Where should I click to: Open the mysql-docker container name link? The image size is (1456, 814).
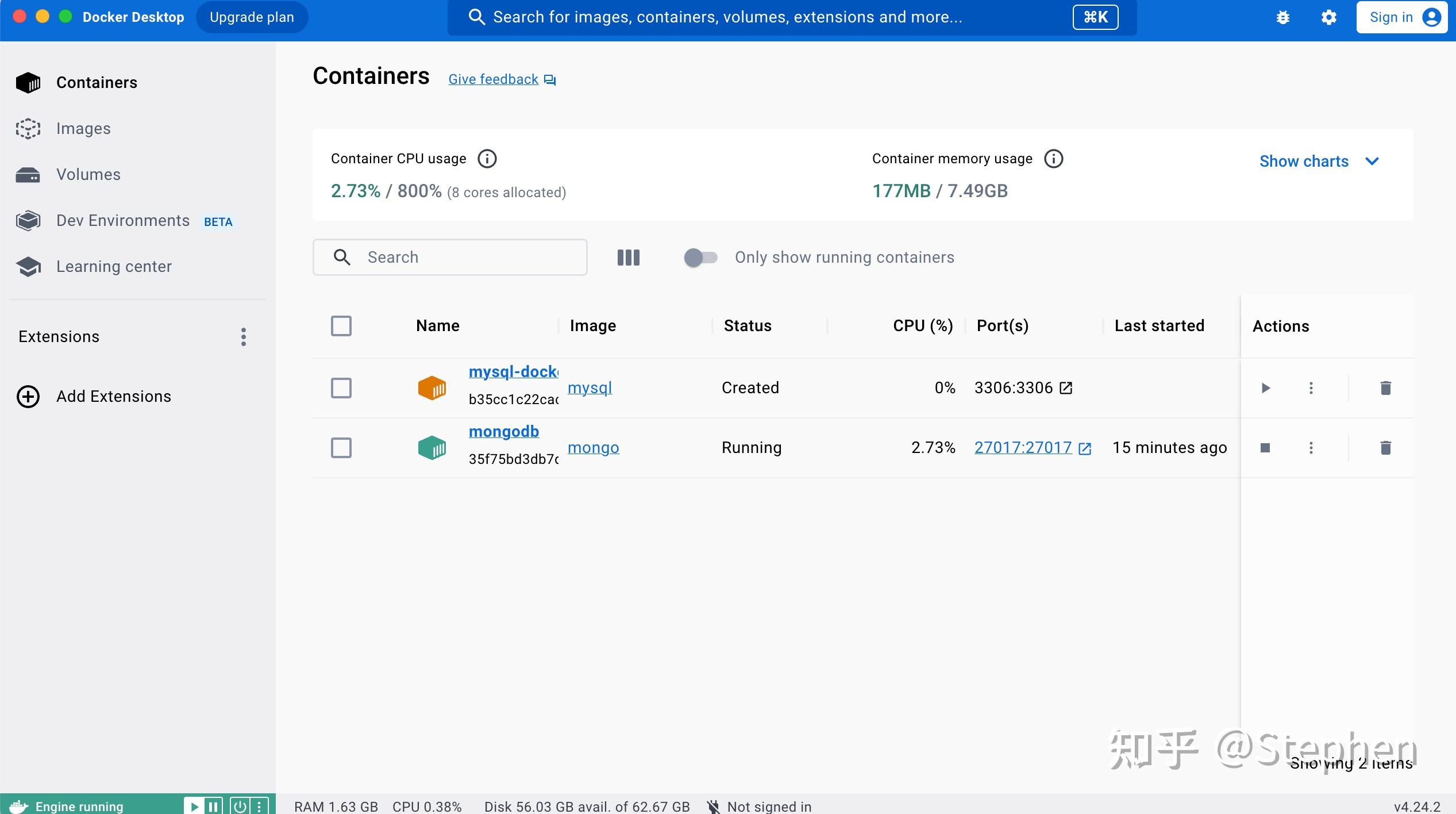click(514, 372)
